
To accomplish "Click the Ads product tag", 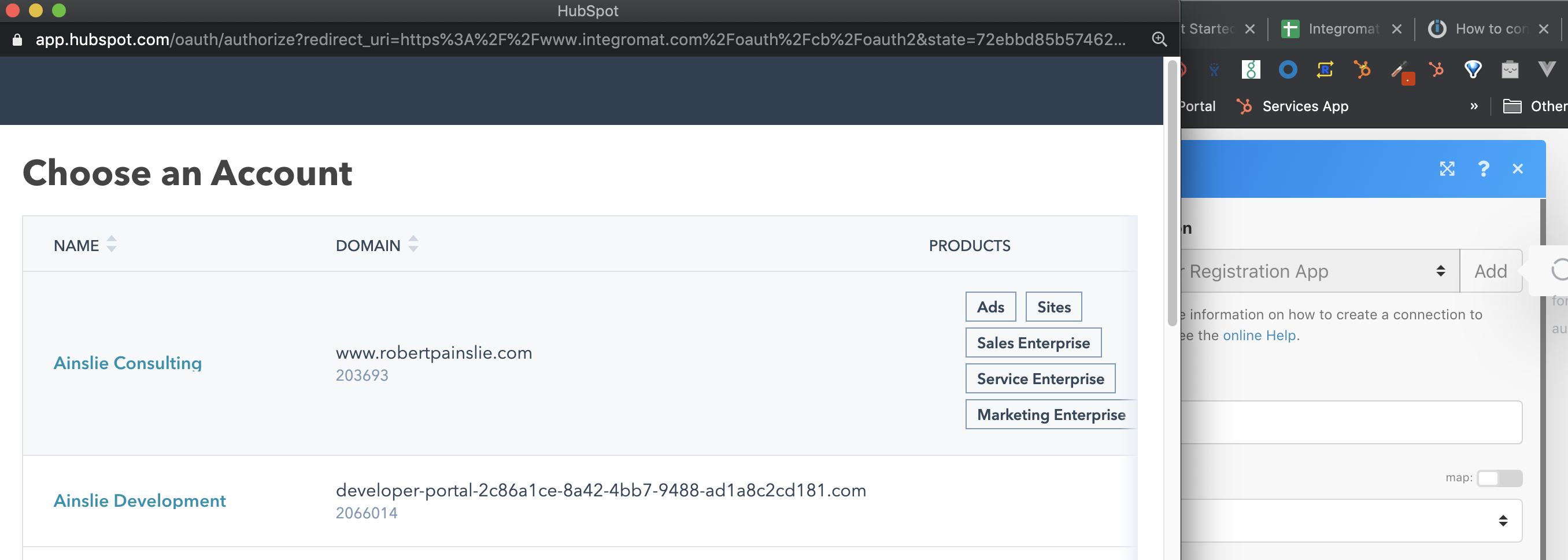I will point(990,307).
